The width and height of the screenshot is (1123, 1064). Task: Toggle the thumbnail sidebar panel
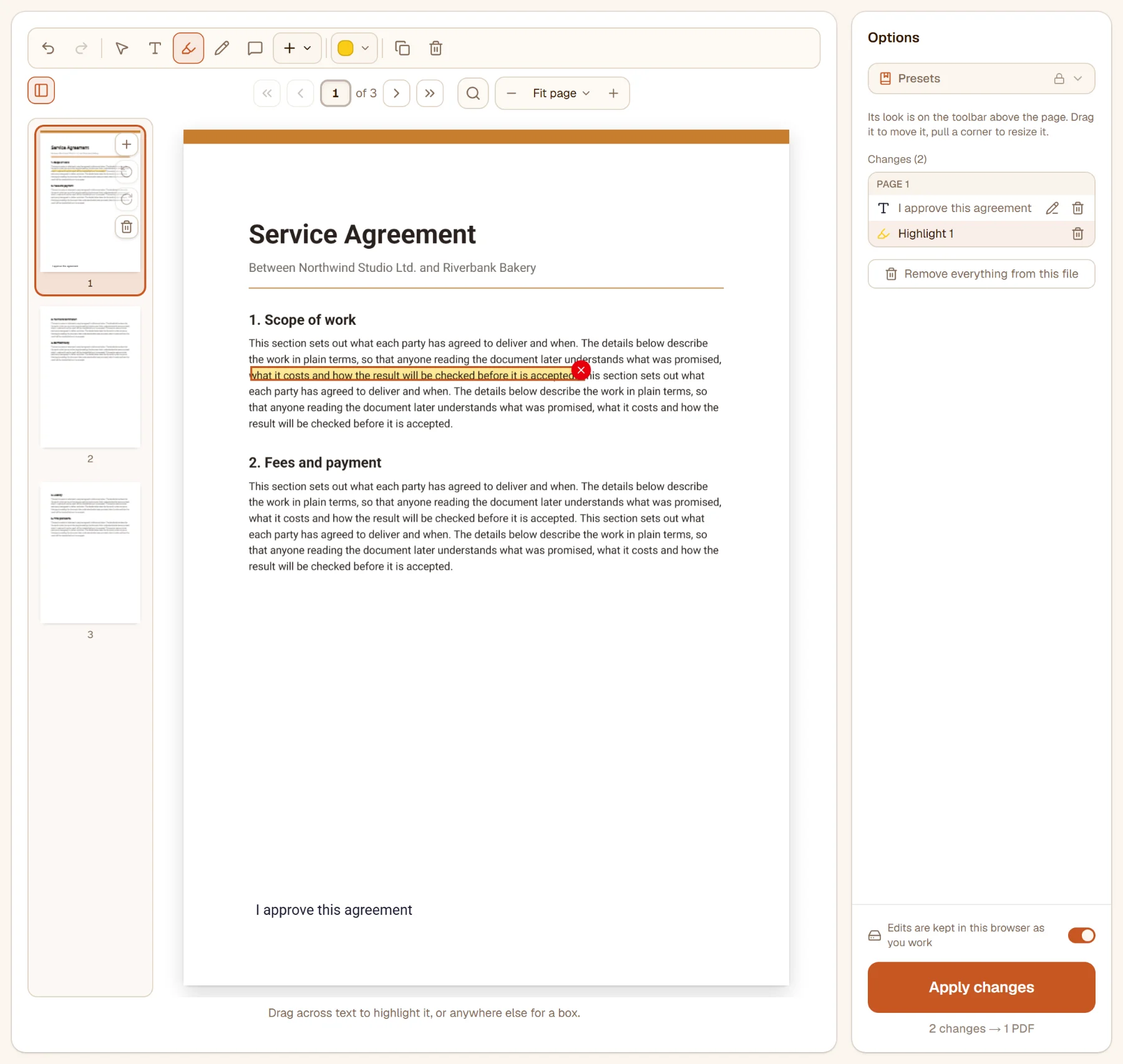pos(41,90)
